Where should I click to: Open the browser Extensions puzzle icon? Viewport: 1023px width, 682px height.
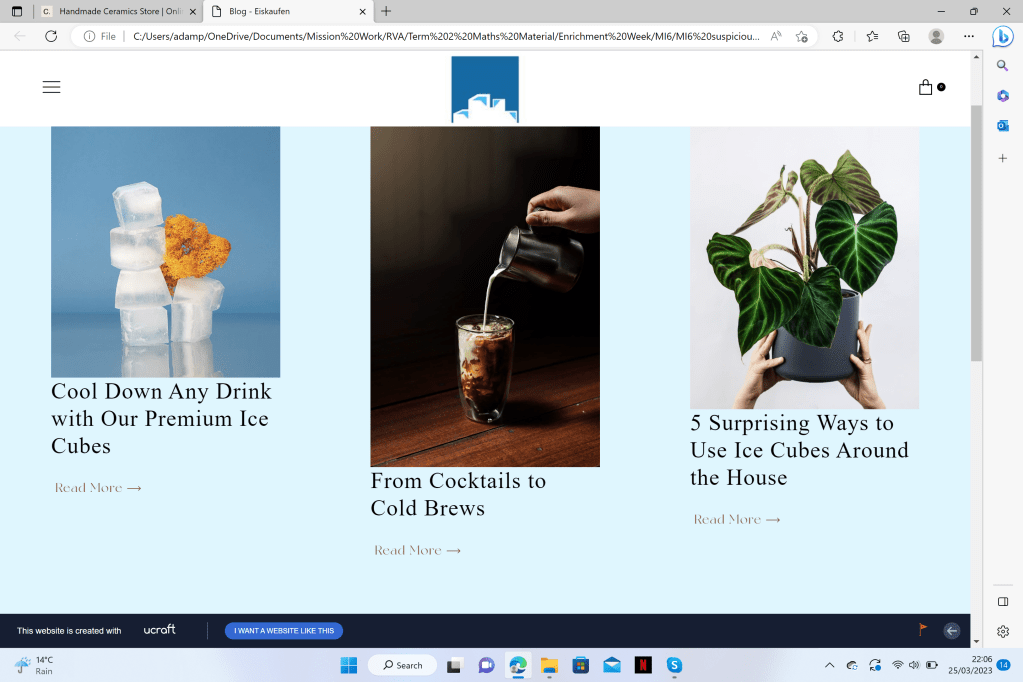click(x=838, y=37)
